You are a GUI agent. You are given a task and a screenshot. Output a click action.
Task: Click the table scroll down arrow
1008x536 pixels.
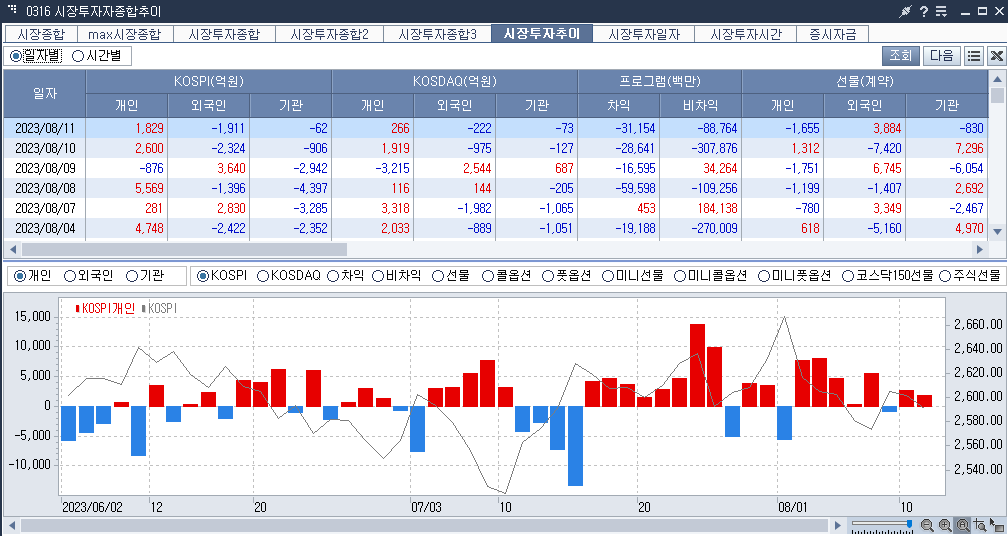click(x=997, y=231)
